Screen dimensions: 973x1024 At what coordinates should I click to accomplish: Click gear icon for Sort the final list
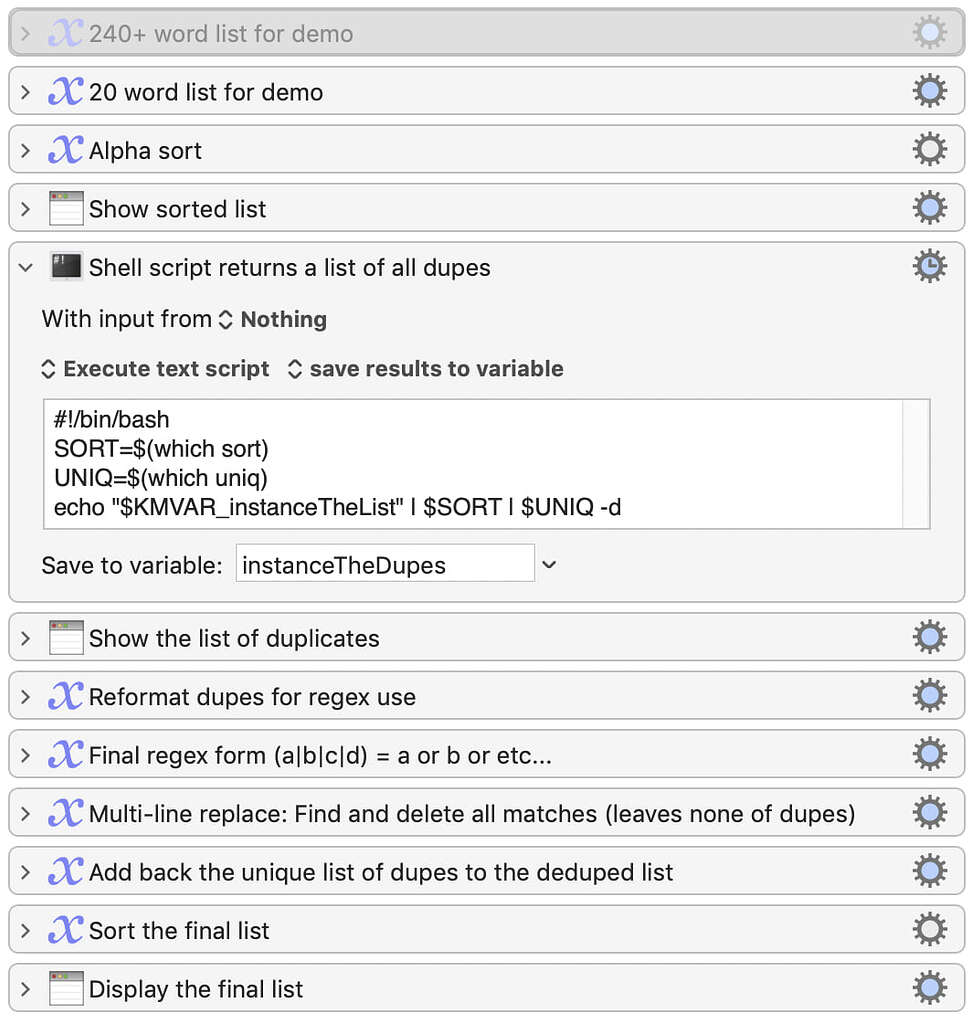929,929
